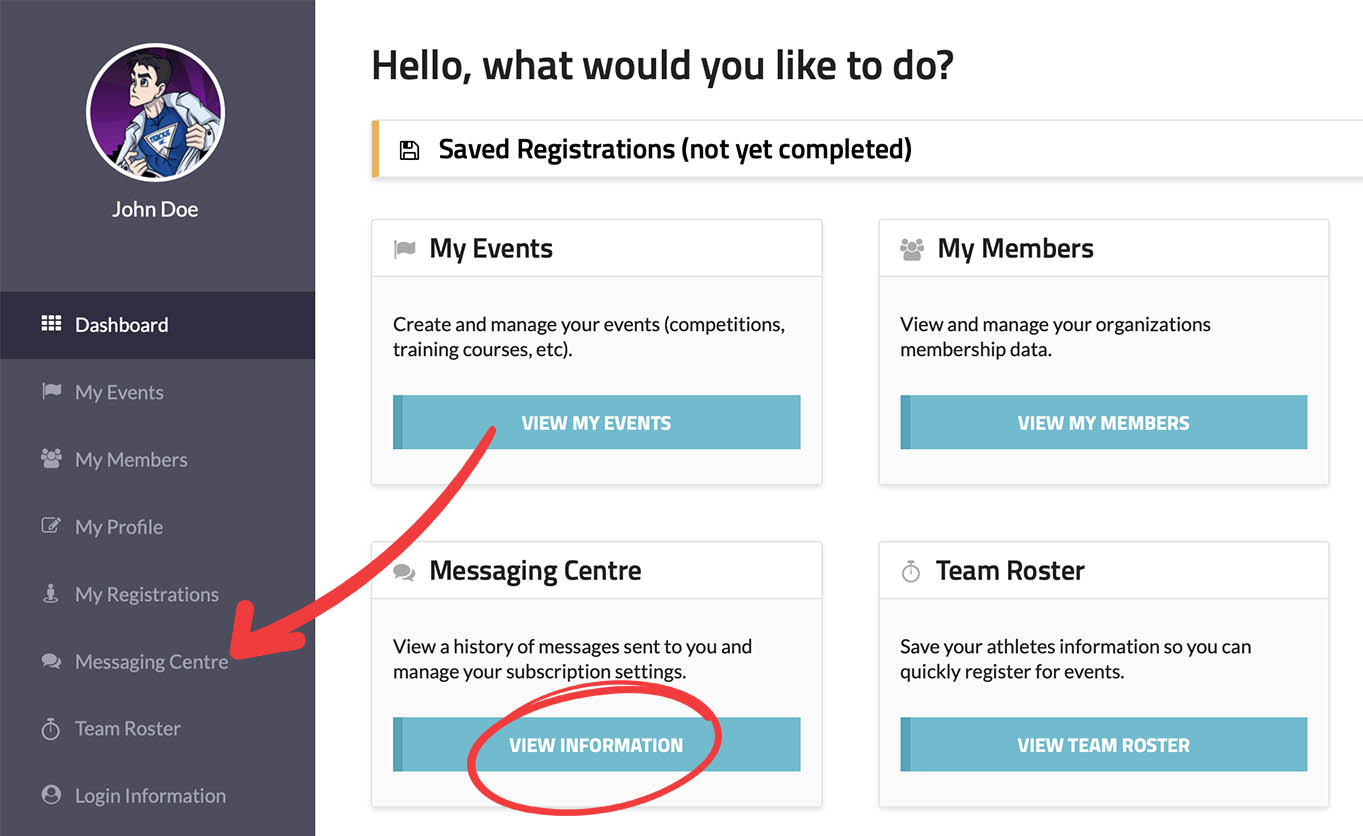The width and height of the screenshot is (1363, 836).
Task: Click the user circle icon beside Login Information
Action: pos(51,796)
